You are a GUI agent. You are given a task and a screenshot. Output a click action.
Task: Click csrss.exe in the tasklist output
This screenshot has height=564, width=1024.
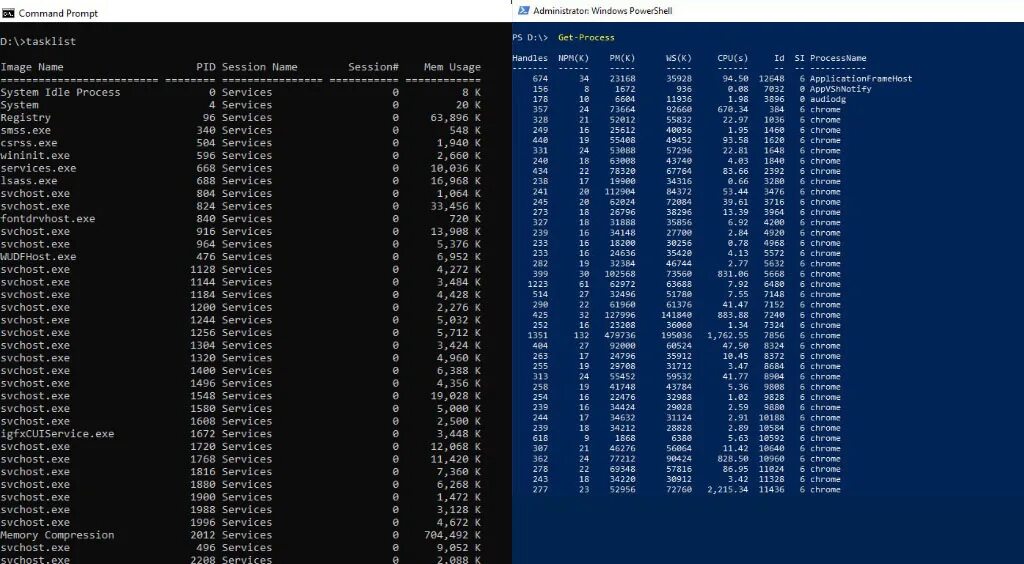click(29, 142)
